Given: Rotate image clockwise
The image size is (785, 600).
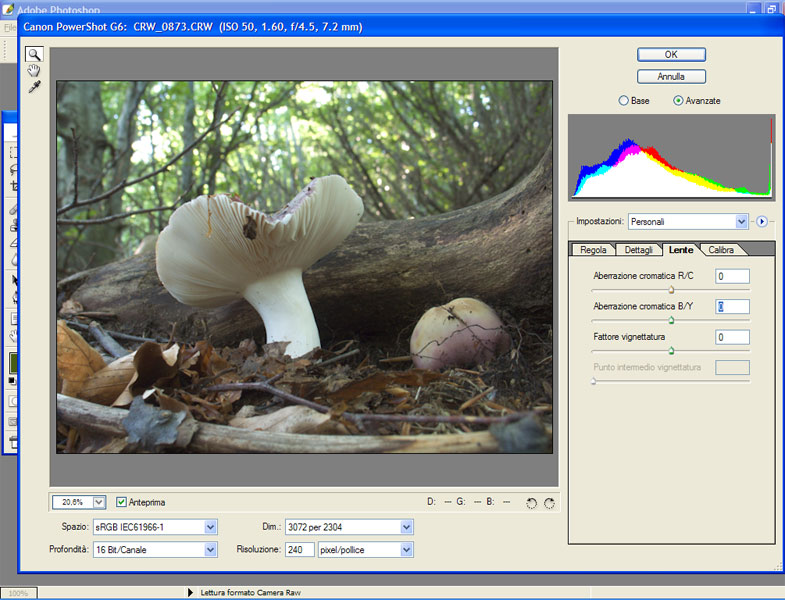Looking at the screenshot, I should tap(549, 502).
